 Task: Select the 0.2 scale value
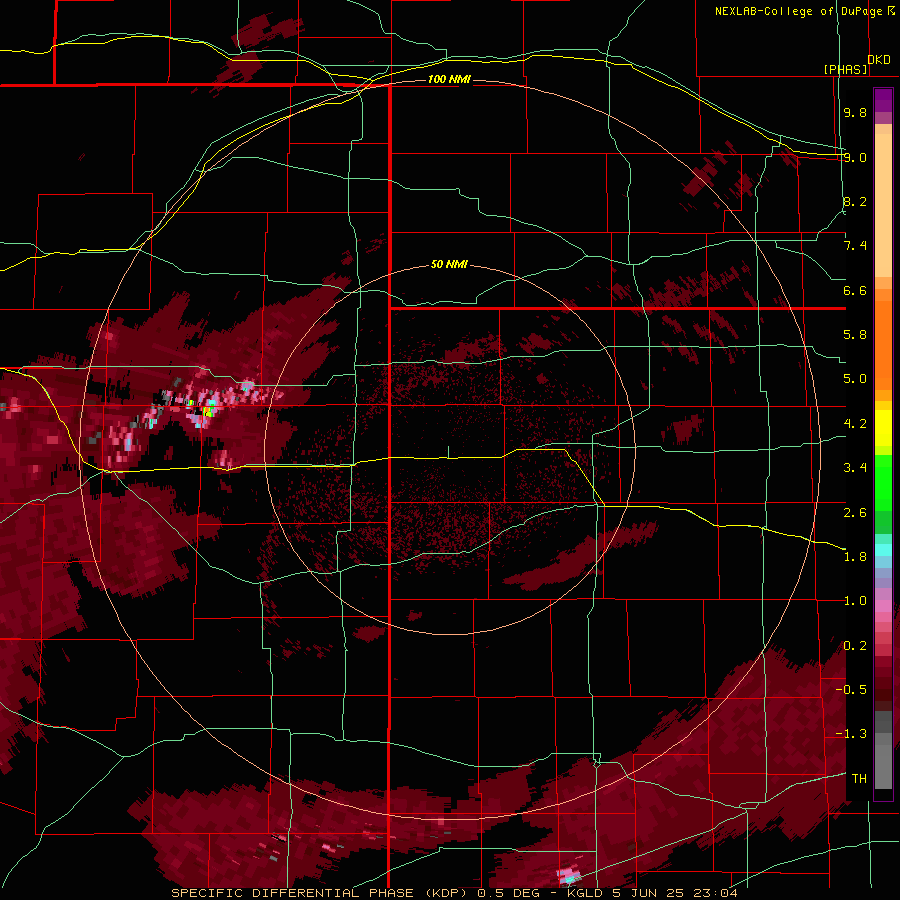pos(855,645)
